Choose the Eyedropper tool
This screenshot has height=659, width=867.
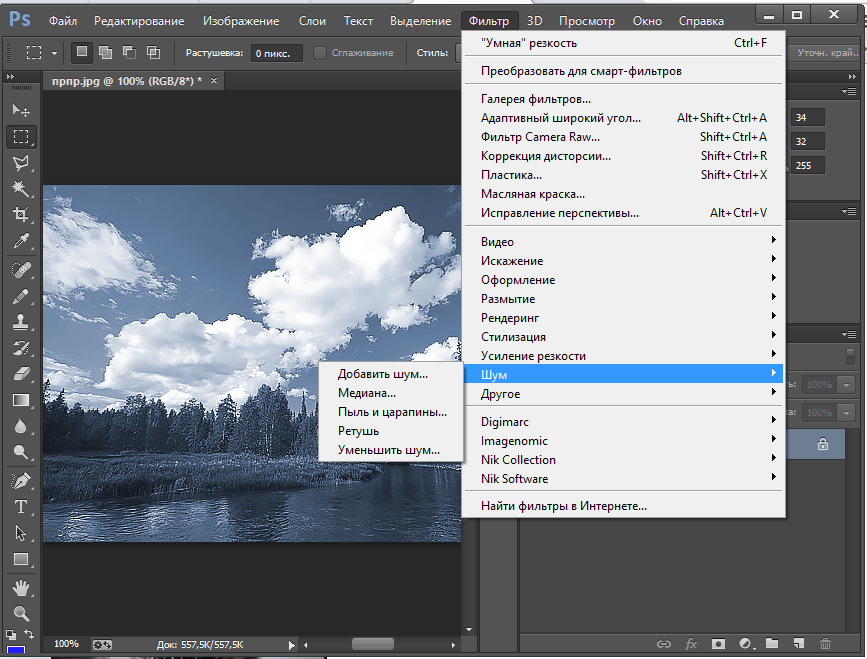pos(20,241)
